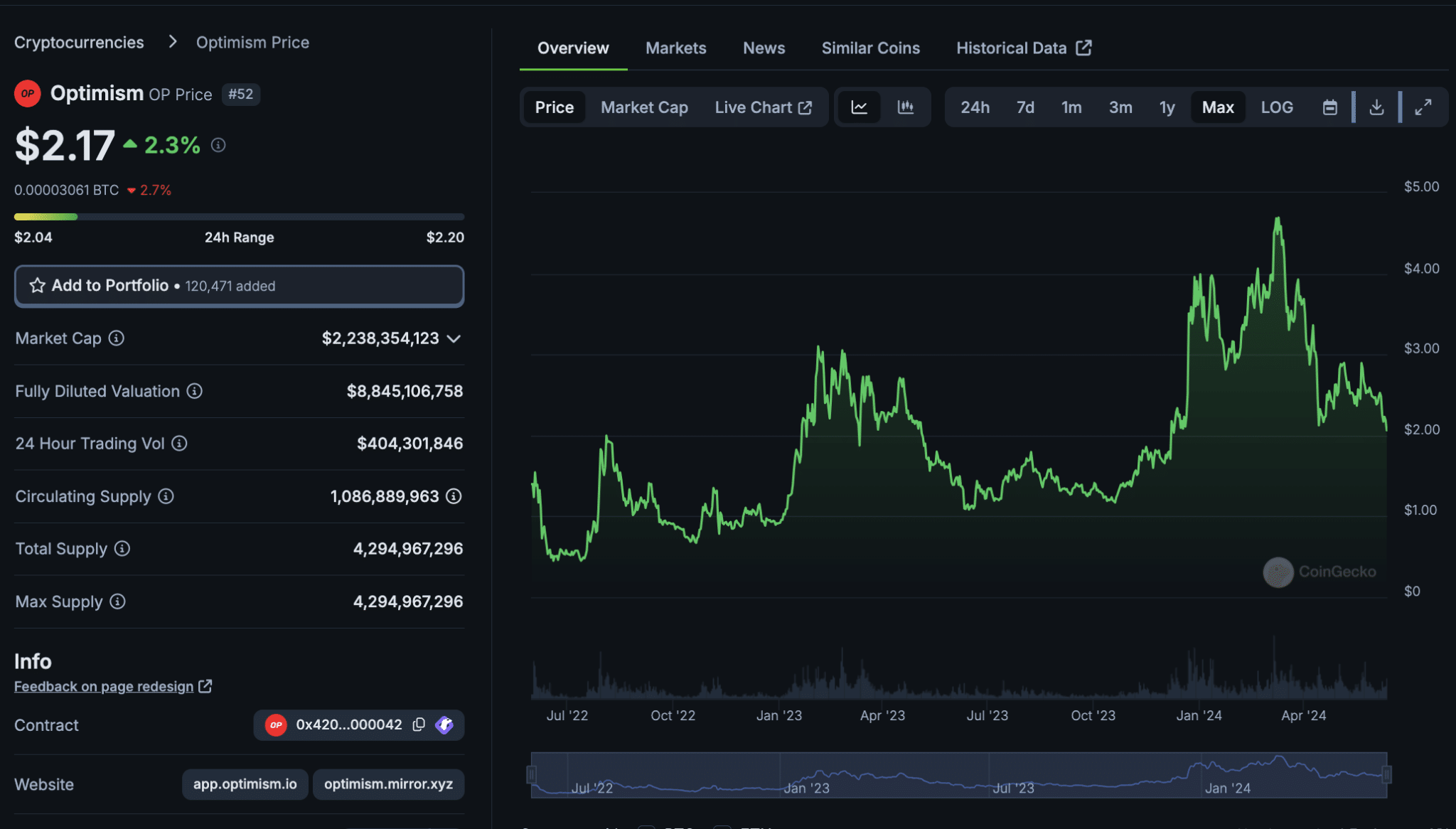Image resolution: width=1456 pixels, height=829 pixels.
Task: Click the info icon beside Fully Diluted Valuation
Action: (195, 391)
